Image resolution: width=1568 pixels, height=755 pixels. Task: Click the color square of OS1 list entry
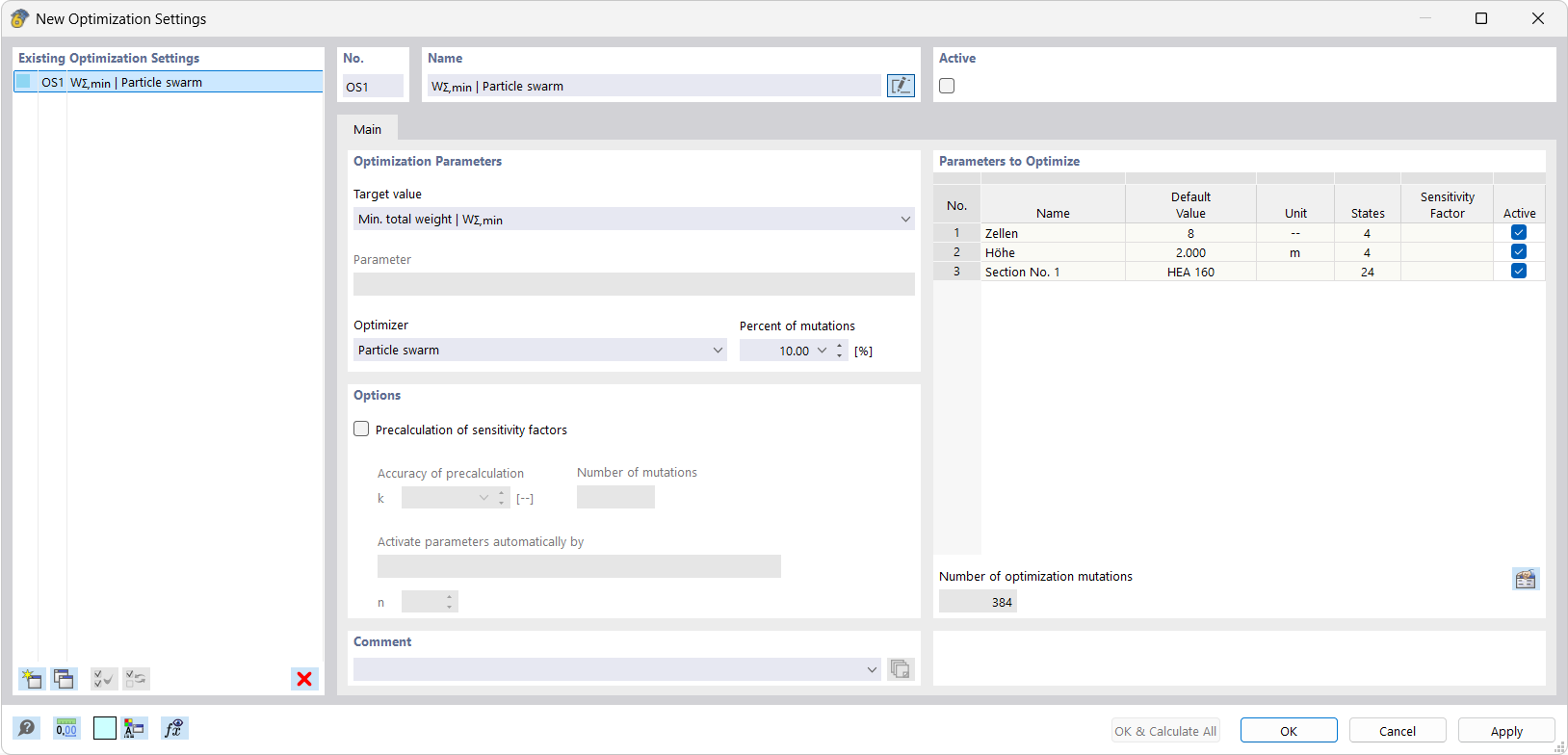coord(24,82)
